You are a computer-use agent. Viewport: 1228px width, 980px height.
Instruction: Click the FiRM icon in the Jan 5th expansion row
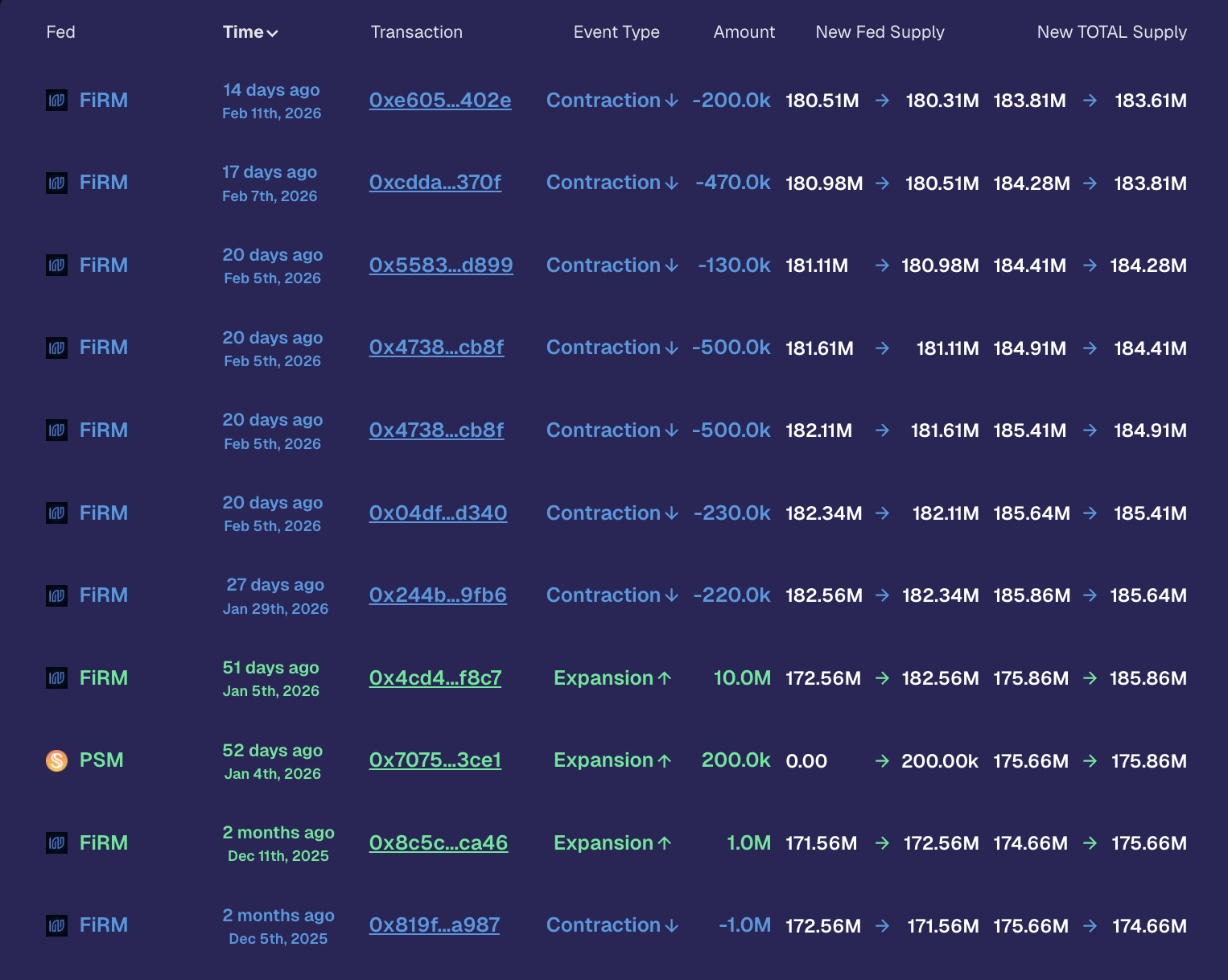click(56, 678)
